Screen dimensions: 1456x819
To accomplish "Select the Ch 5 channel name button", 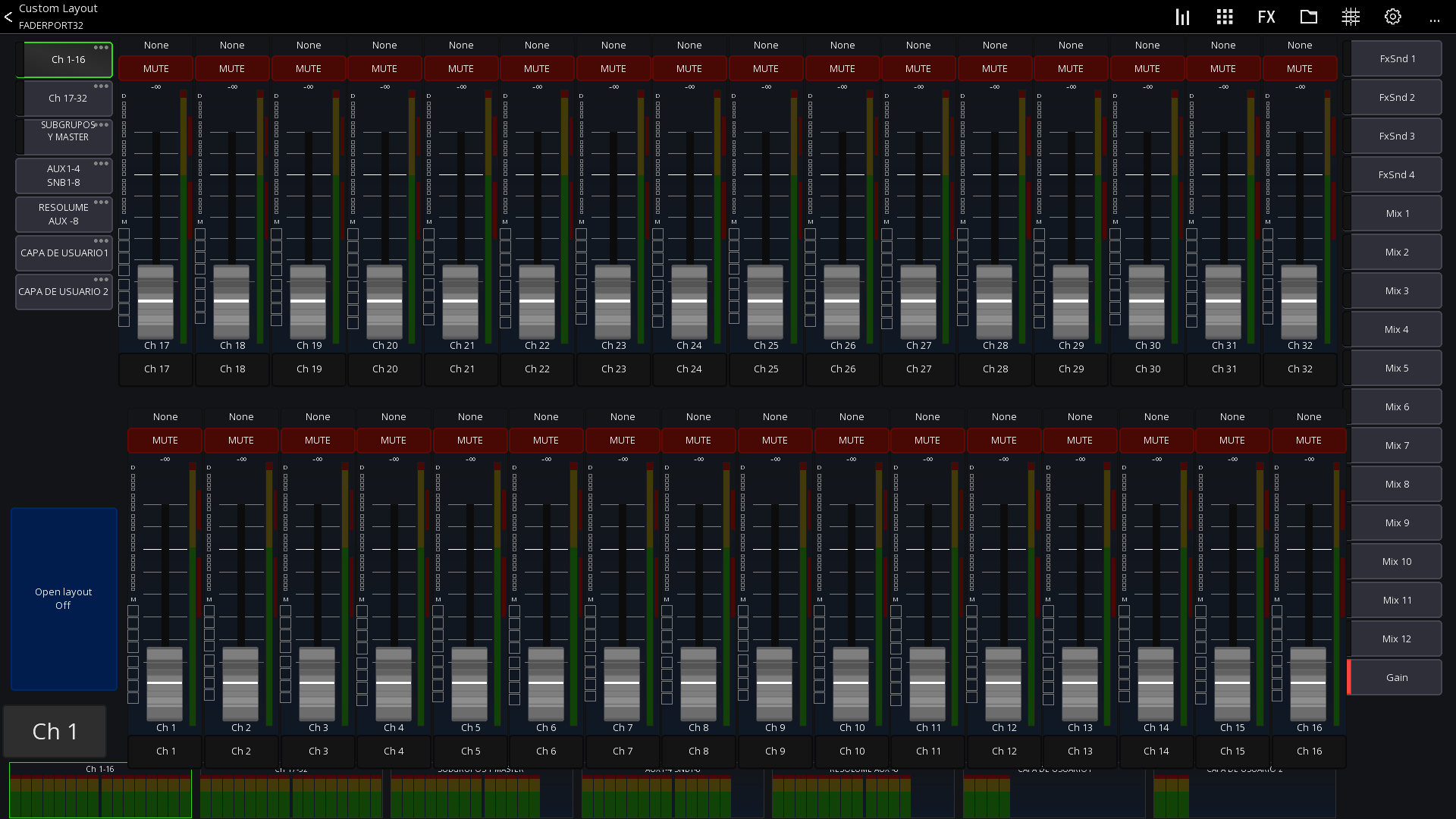I will [470, 752].
